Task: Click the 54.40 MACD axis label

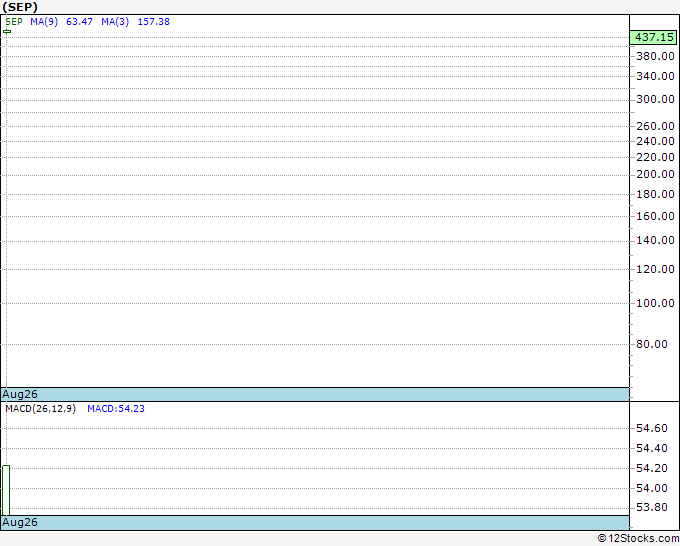Action: tap(652, 448)
